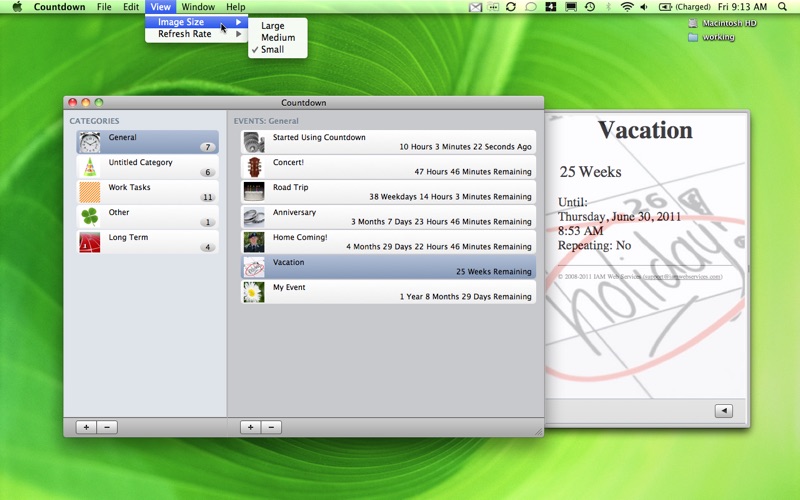Close the View menu in menu bar
Screen dimensions: 800x500
160,7
